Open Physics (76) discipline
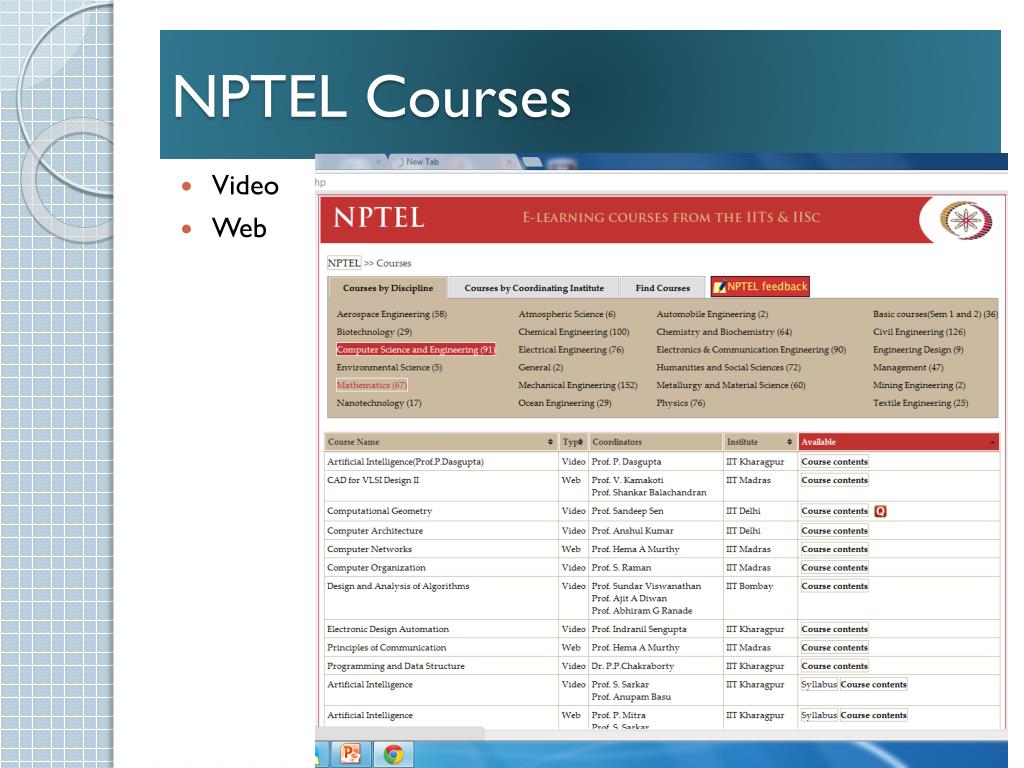The width and height of the screenshot is (1024, 768). (x=680, y=403)
